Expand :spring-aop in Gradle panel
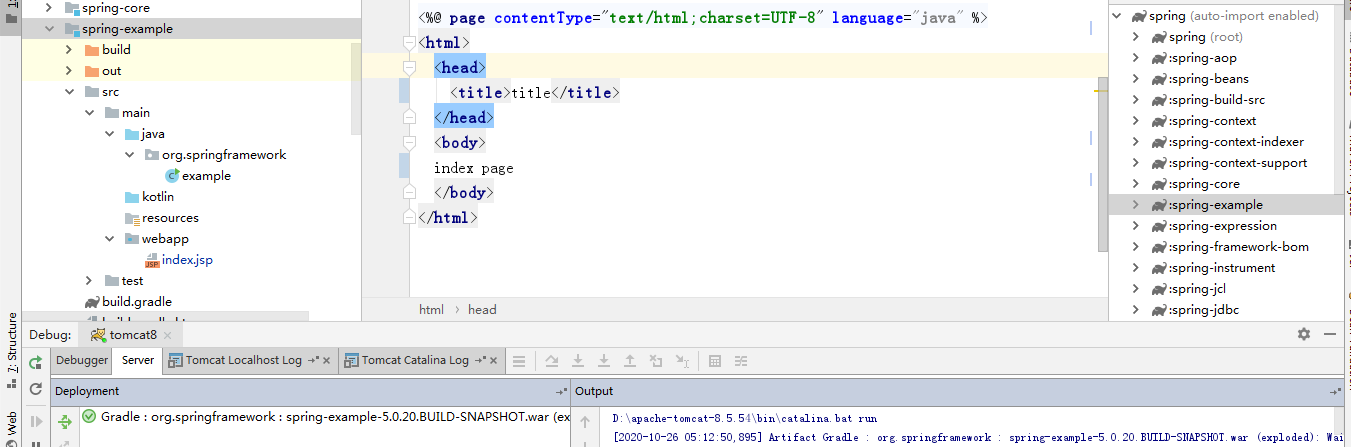 (x=1136, y=58)
